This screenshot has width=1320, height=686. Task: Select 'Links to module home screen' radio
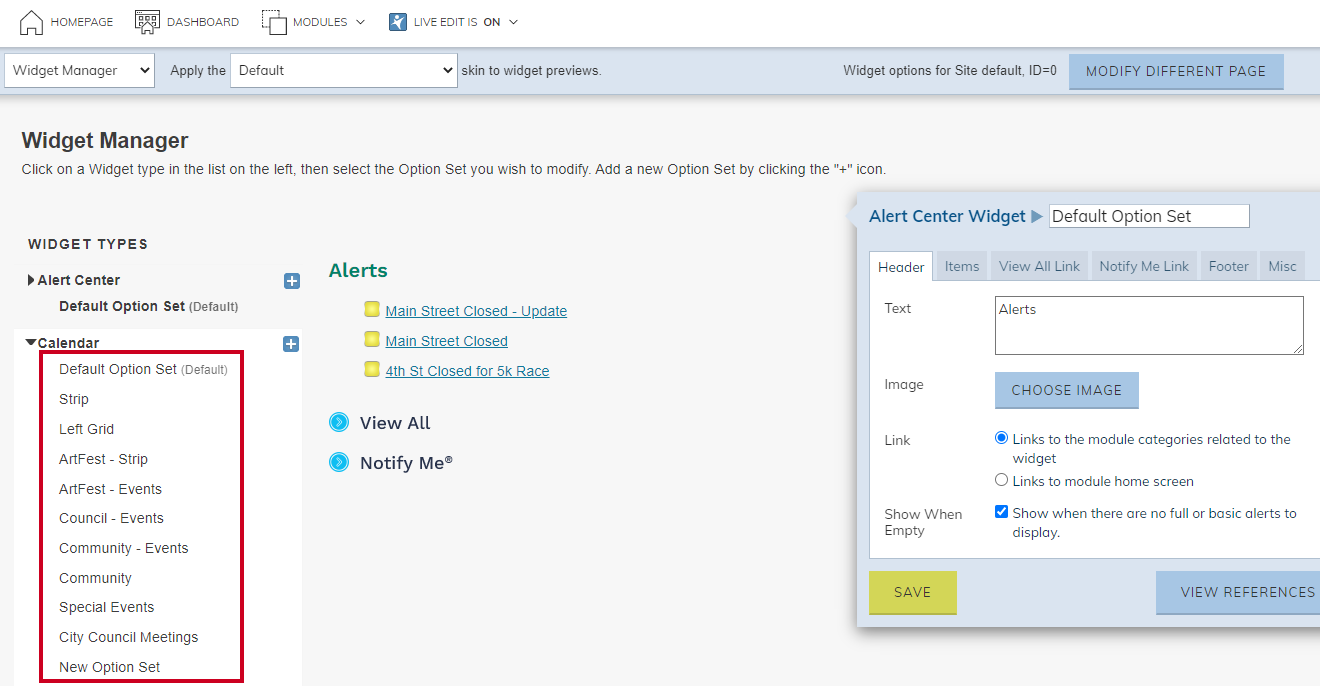pos(1001,480)
